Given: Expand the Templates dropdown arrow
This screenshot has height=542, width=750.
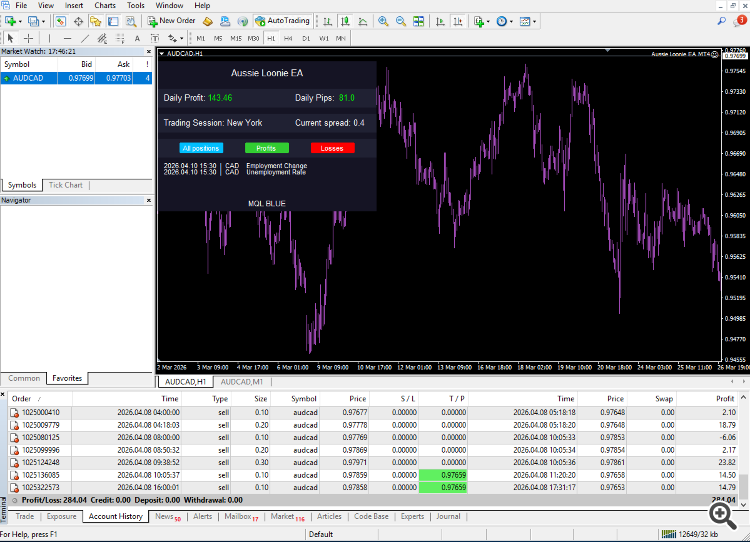Looking at the screenshot, I should (534, 22).
